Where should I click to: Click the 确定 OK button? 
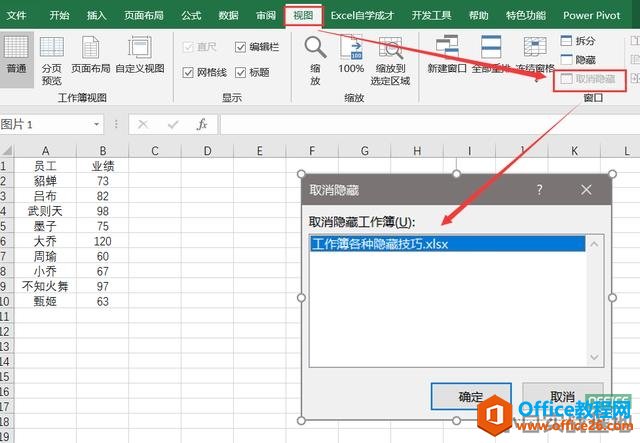coord(471,396)
